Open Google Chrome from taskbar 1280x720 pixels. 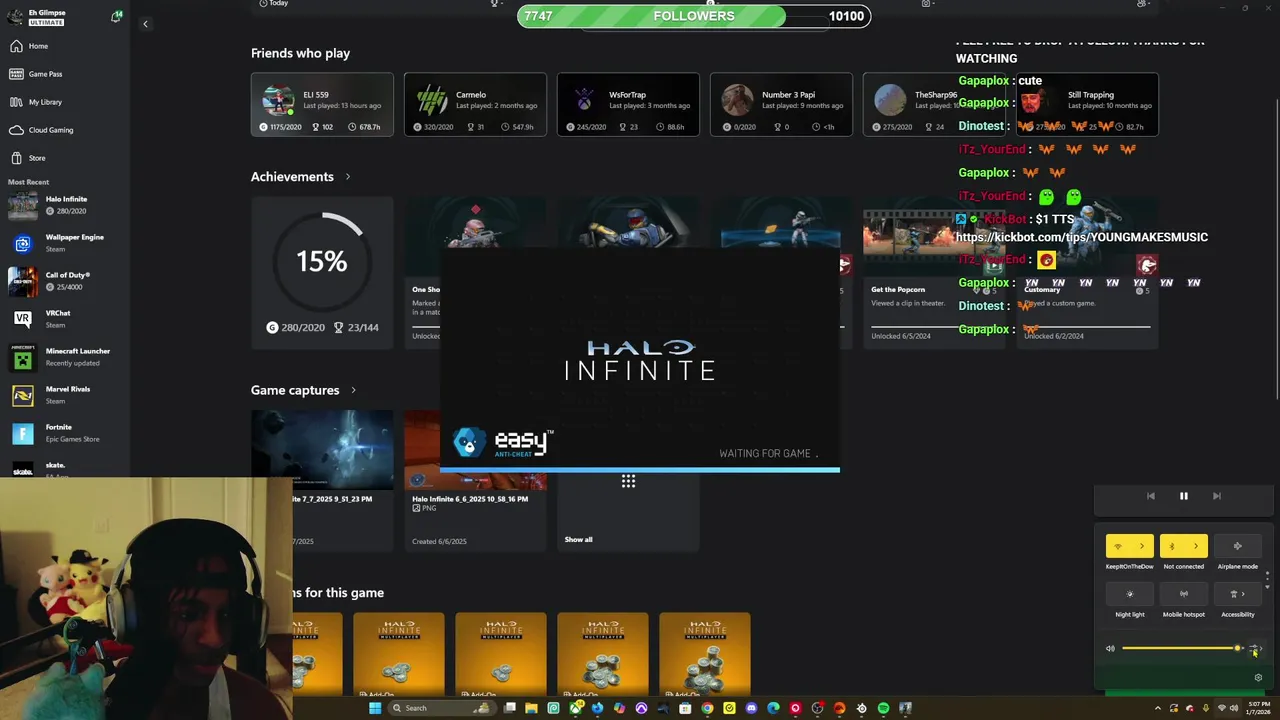pos(707,708)
